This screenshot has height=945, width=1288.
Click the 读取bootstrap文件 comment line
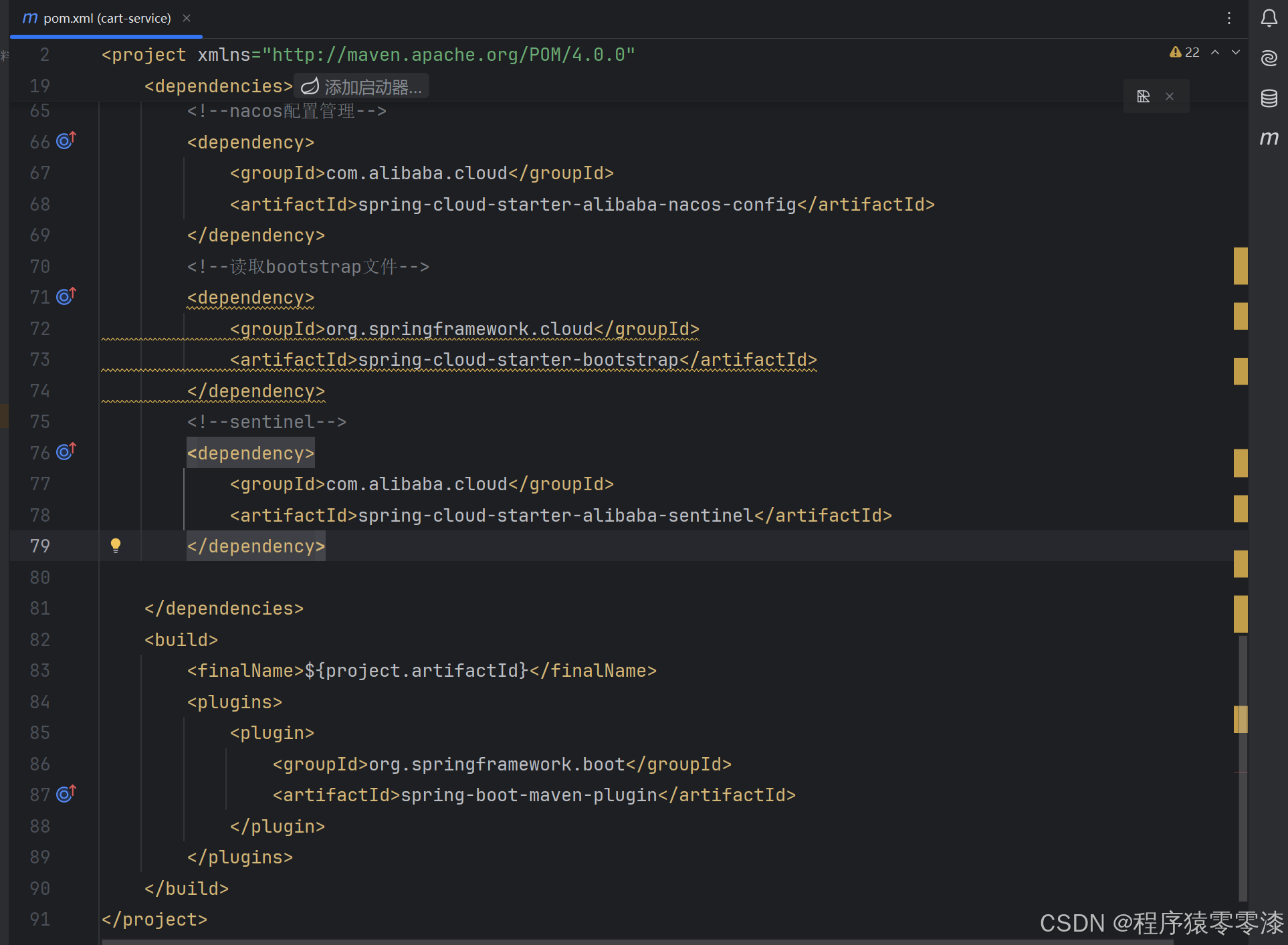(308, 267)
